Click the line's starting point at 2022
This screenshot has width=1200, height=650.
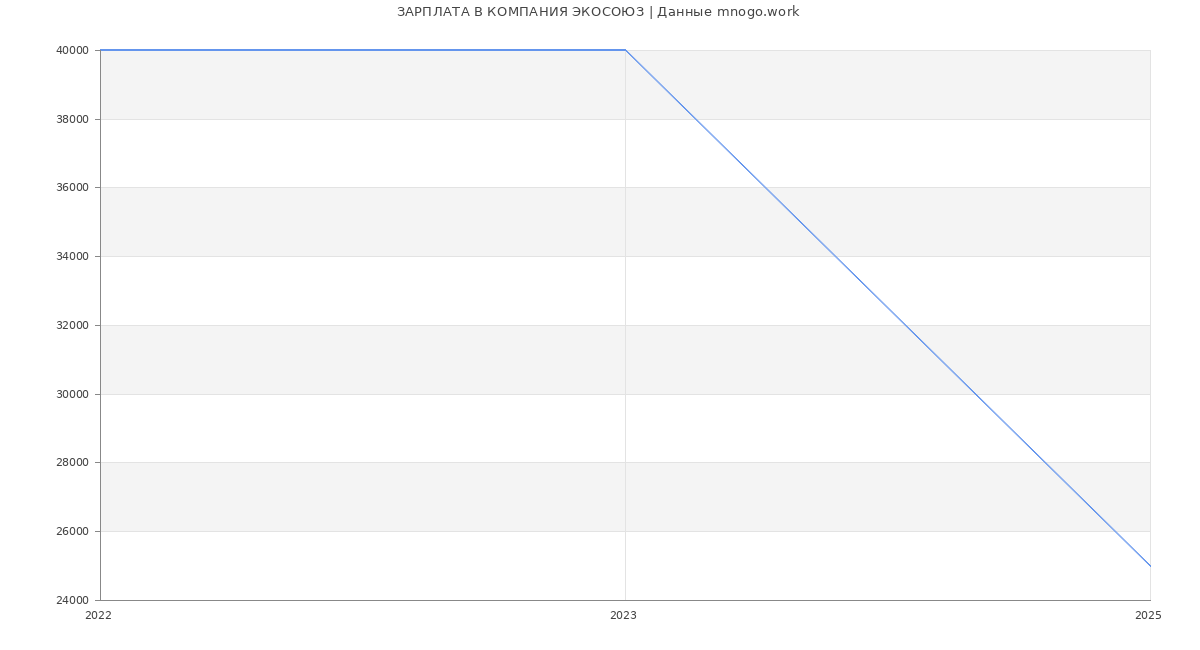(101, 50)
